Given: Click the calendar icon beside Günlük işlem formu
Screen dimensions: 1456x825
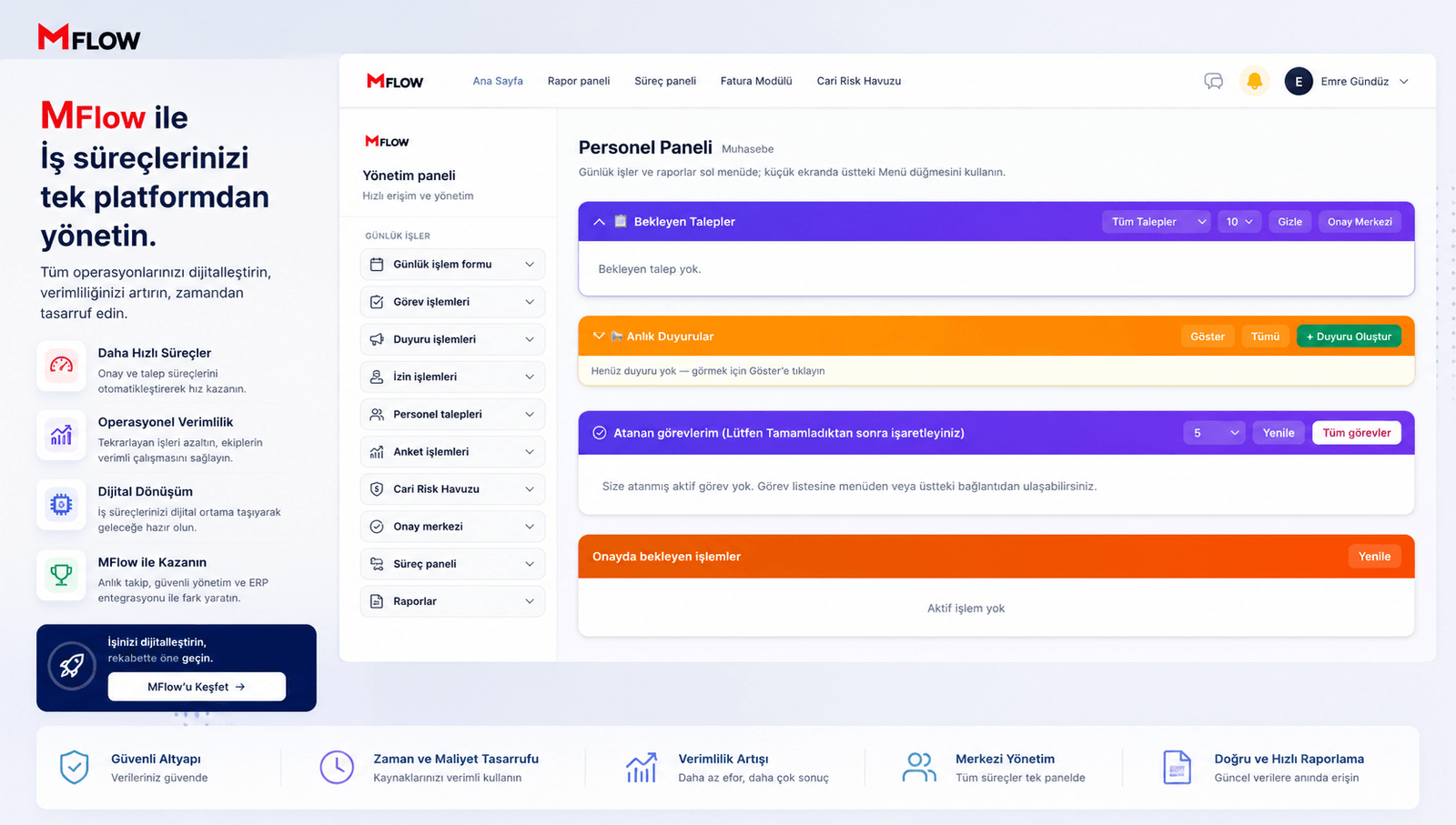Looking at the screenshot, I should pos(377,264).
